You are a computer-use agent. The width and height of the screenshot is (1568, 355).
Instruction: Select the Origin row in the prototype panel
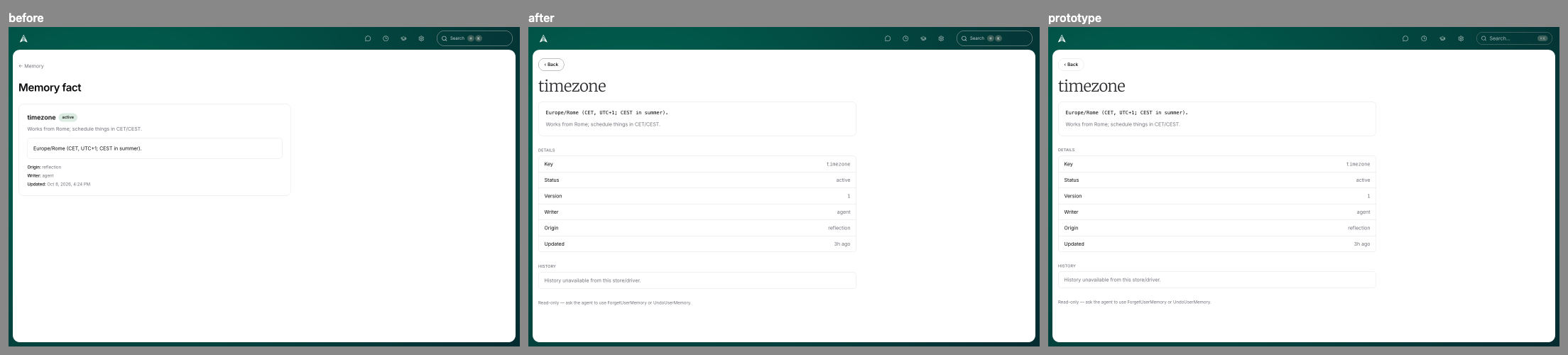pyautogui.click(x=1217, y=228)
